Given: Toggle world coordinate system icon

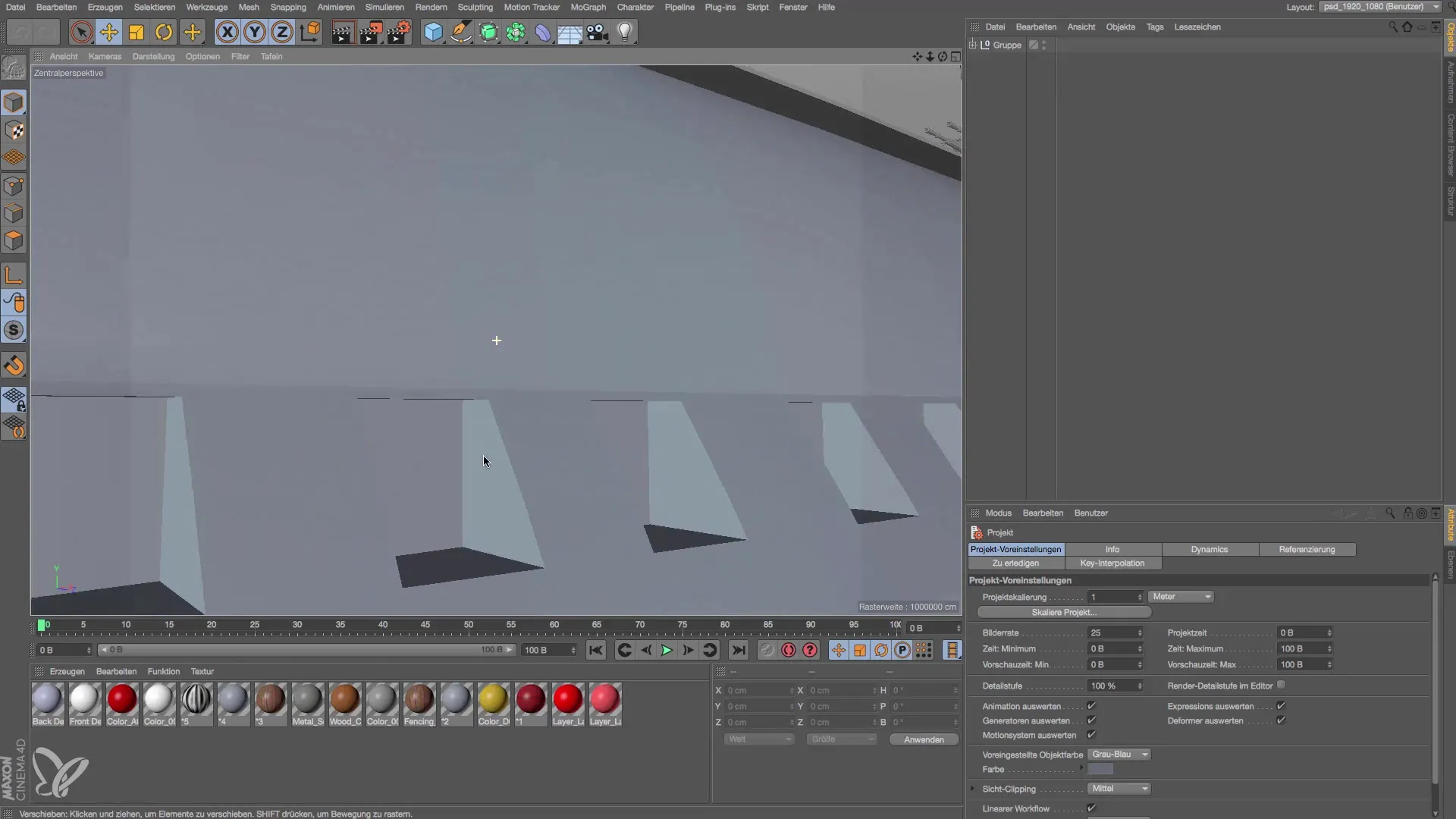Looking at the screenshot, I should click(x=309, y=33).
